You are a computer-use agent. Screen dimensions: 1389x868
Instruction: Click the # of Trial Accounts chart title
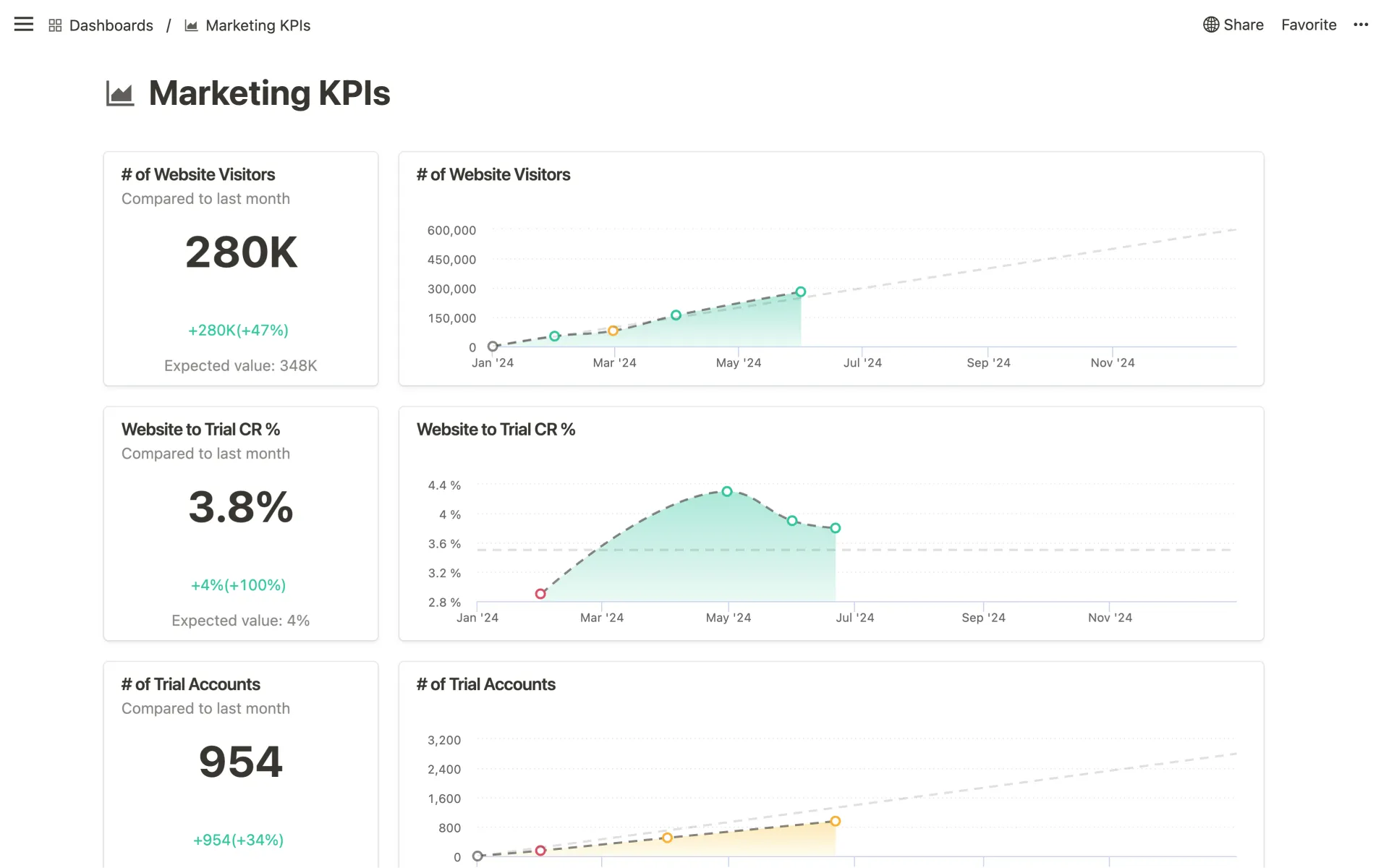click(485, 684)
